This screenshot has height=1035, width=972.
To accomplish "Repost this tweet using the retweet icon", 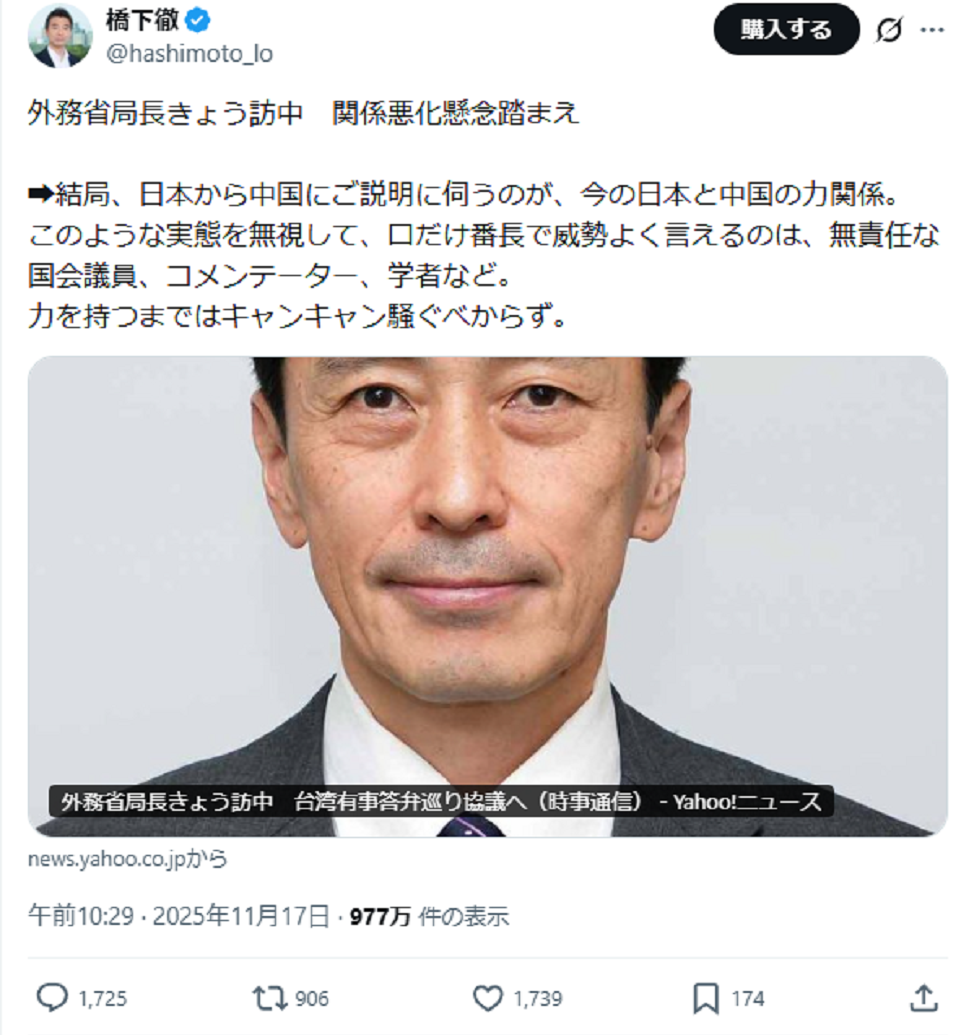I will 269,998.
